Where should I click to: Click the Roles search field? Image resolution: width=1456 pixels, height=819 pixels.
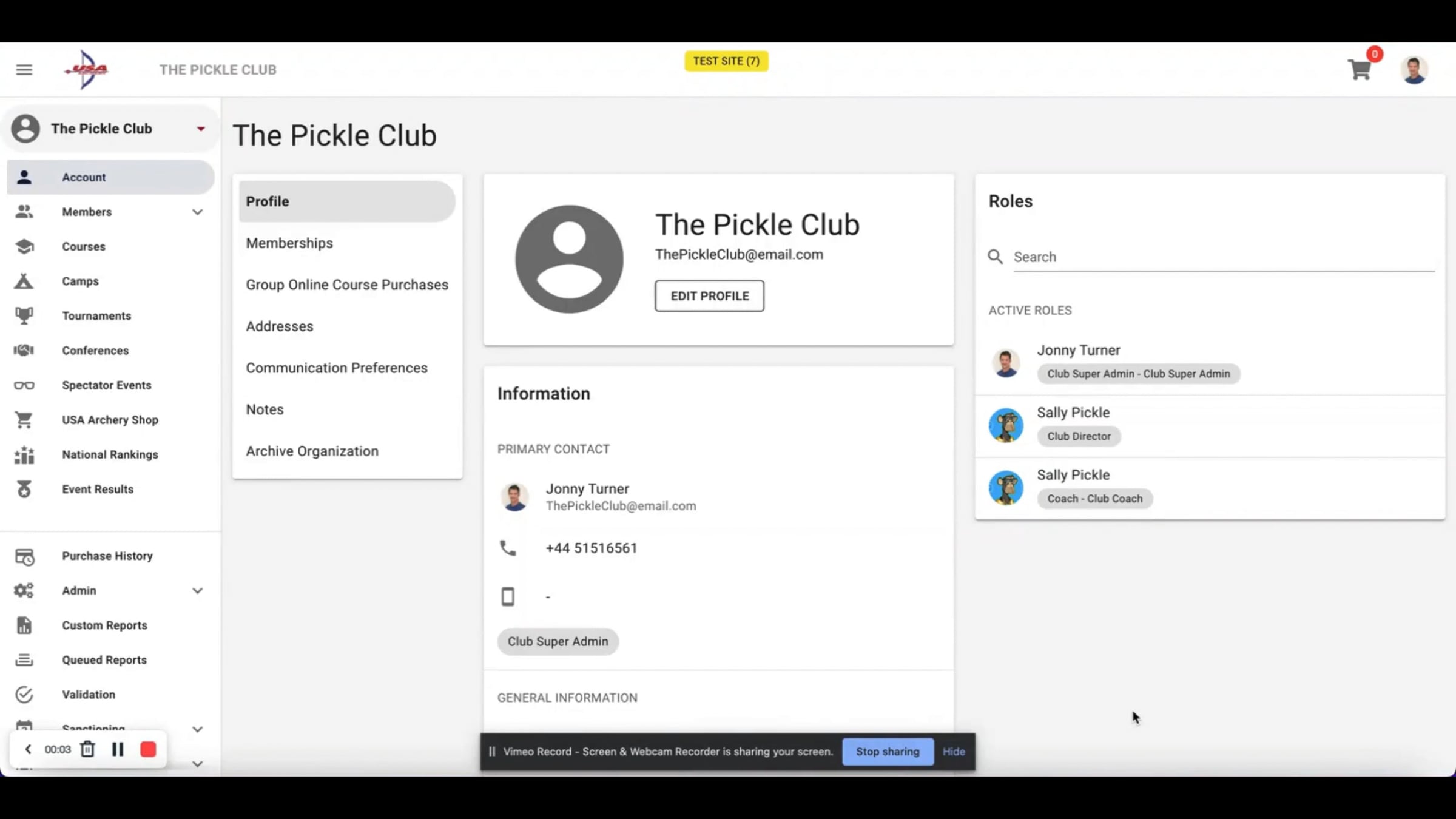click(x=1222, y=257)
